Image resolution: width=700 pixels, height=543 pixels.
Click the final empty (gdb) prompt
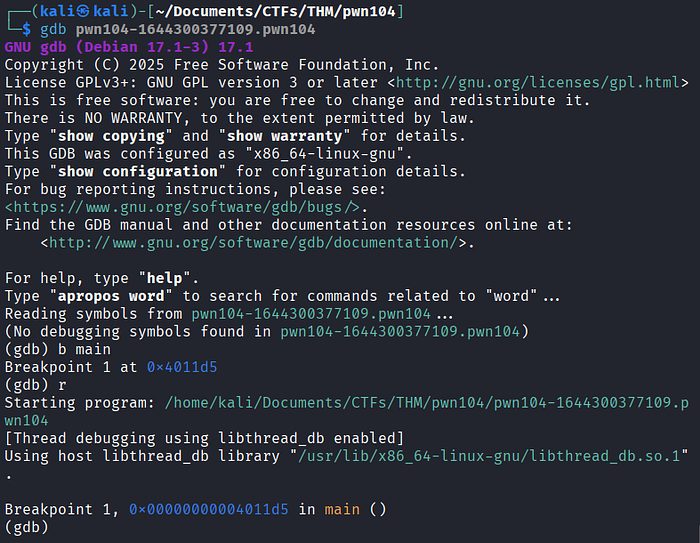26,527
